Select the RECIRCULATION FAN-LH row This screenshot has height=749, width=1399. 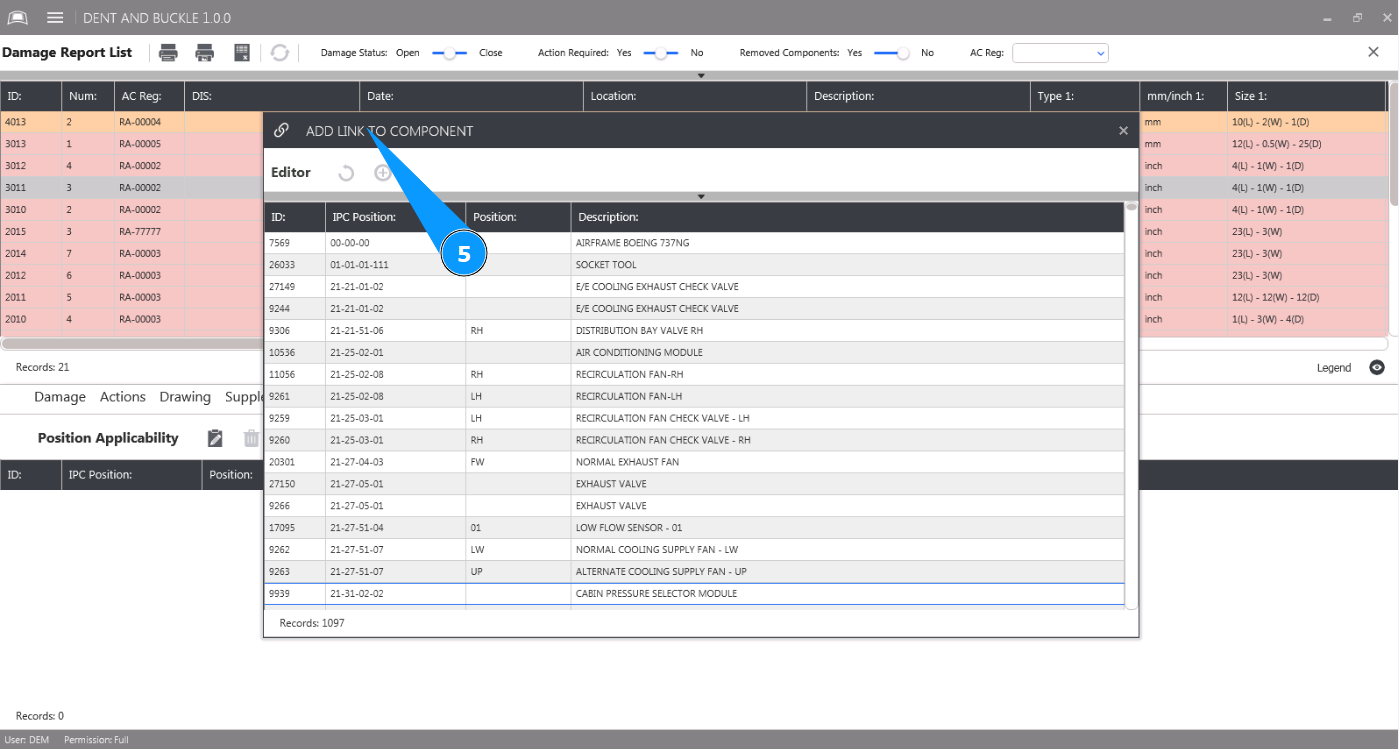coord(694,397)
